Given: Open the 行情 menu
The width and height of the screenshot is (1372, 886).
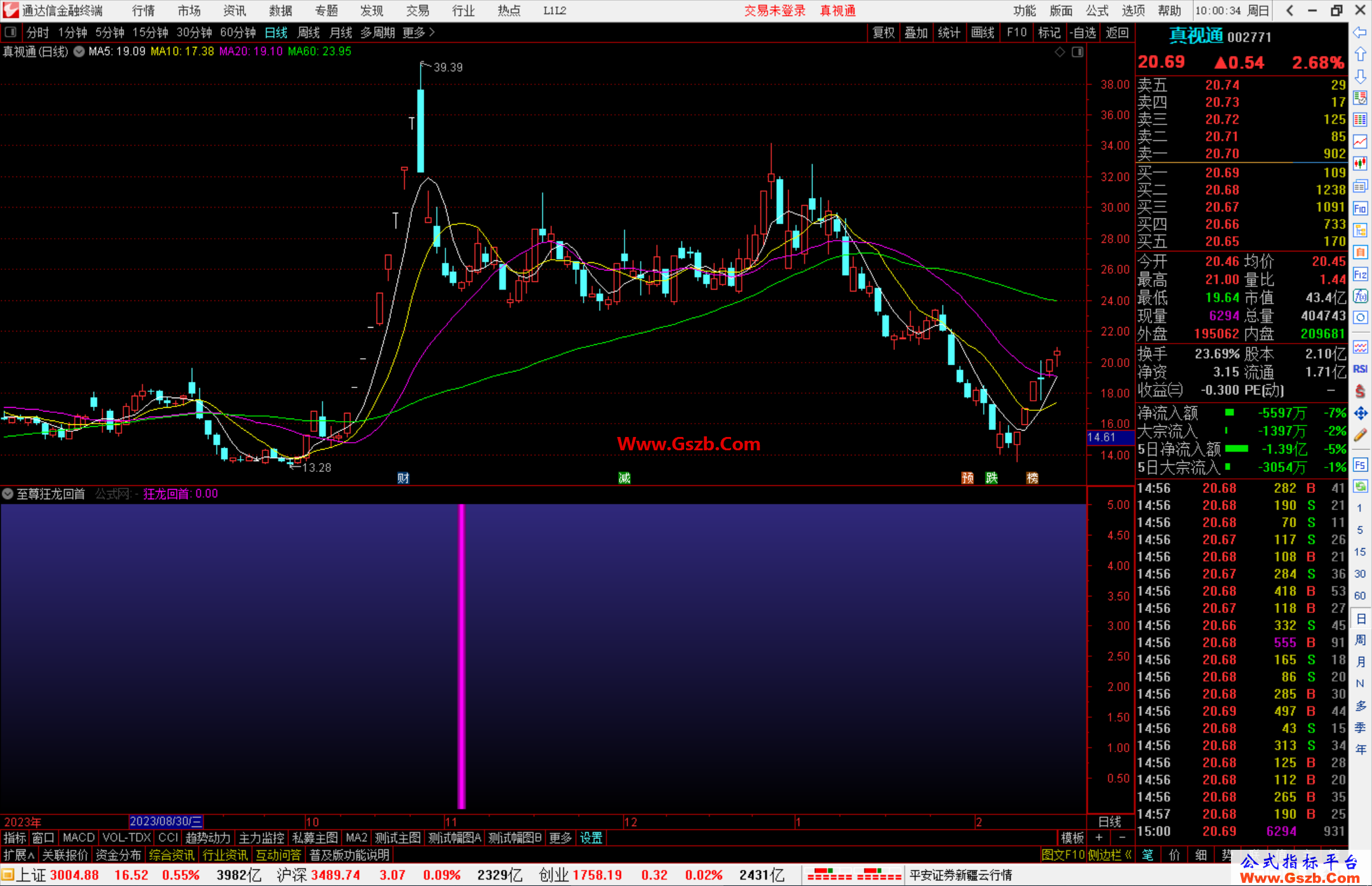Looking at the screenshot, I should [144, 11].
